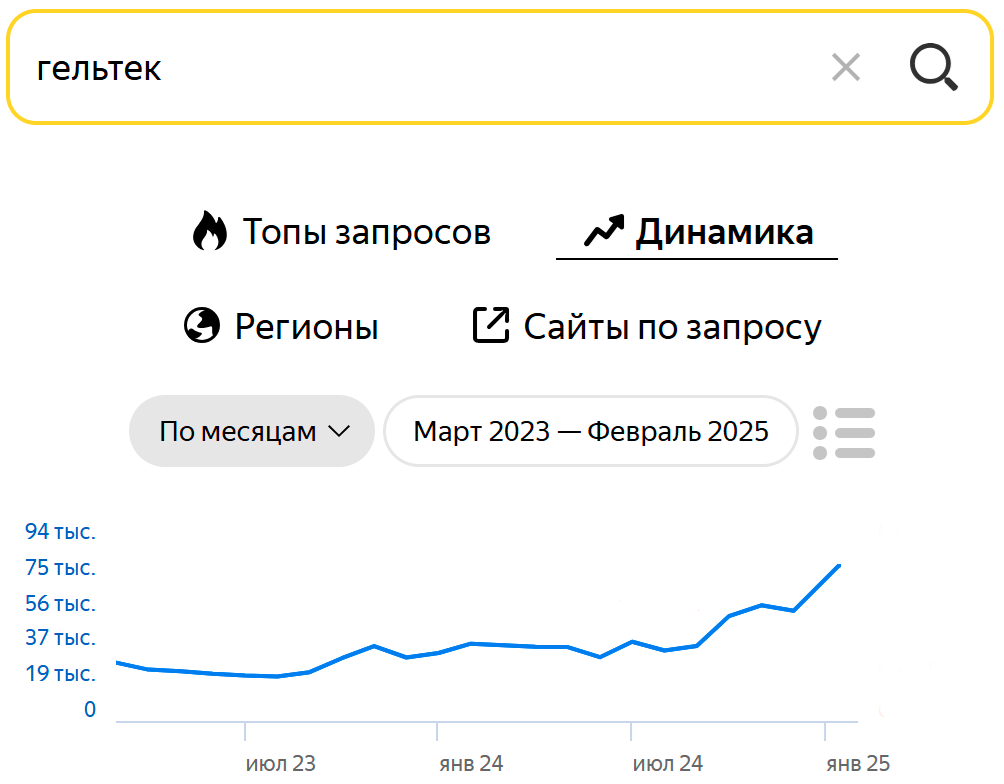Viewport: 1004px width, 784px height.
Task: Open the Топы запросов tab
Action: (341, 231)
